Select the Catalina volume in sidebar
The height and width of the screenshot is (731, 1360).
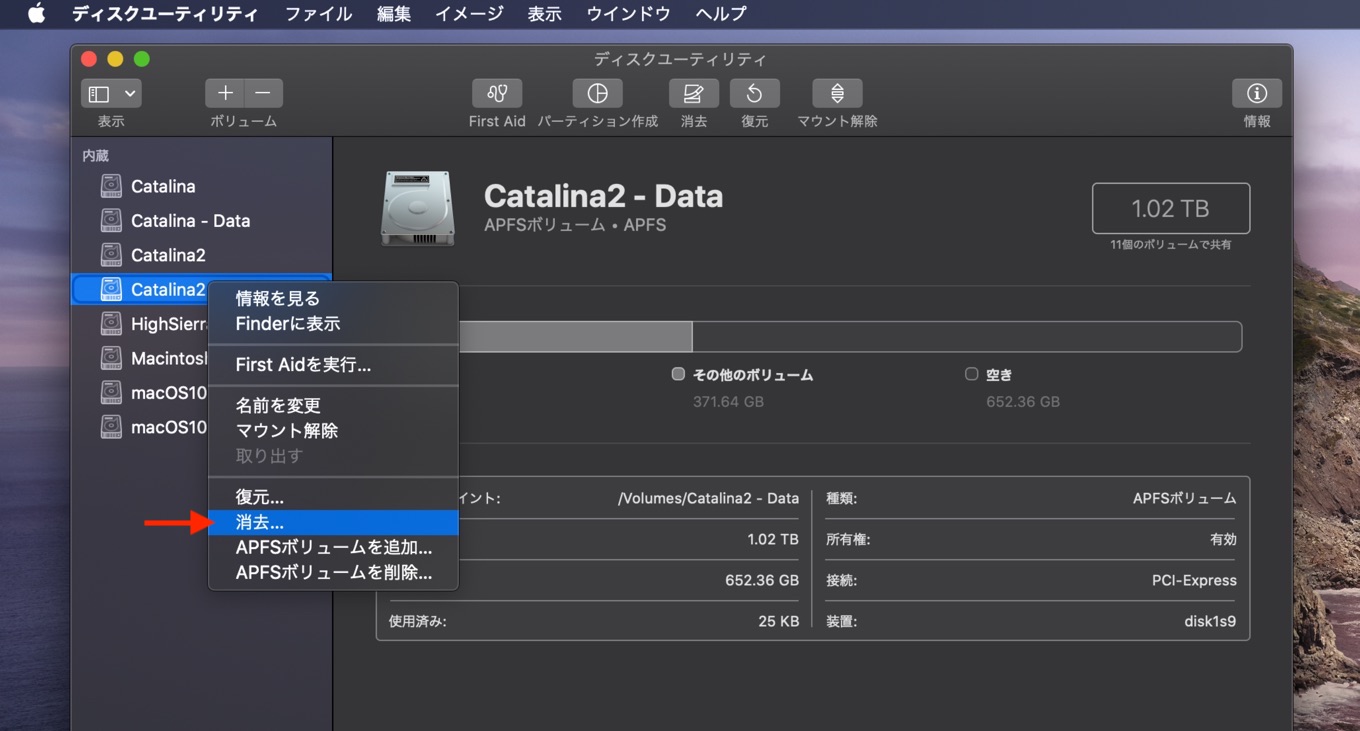[x=200, y=186]
